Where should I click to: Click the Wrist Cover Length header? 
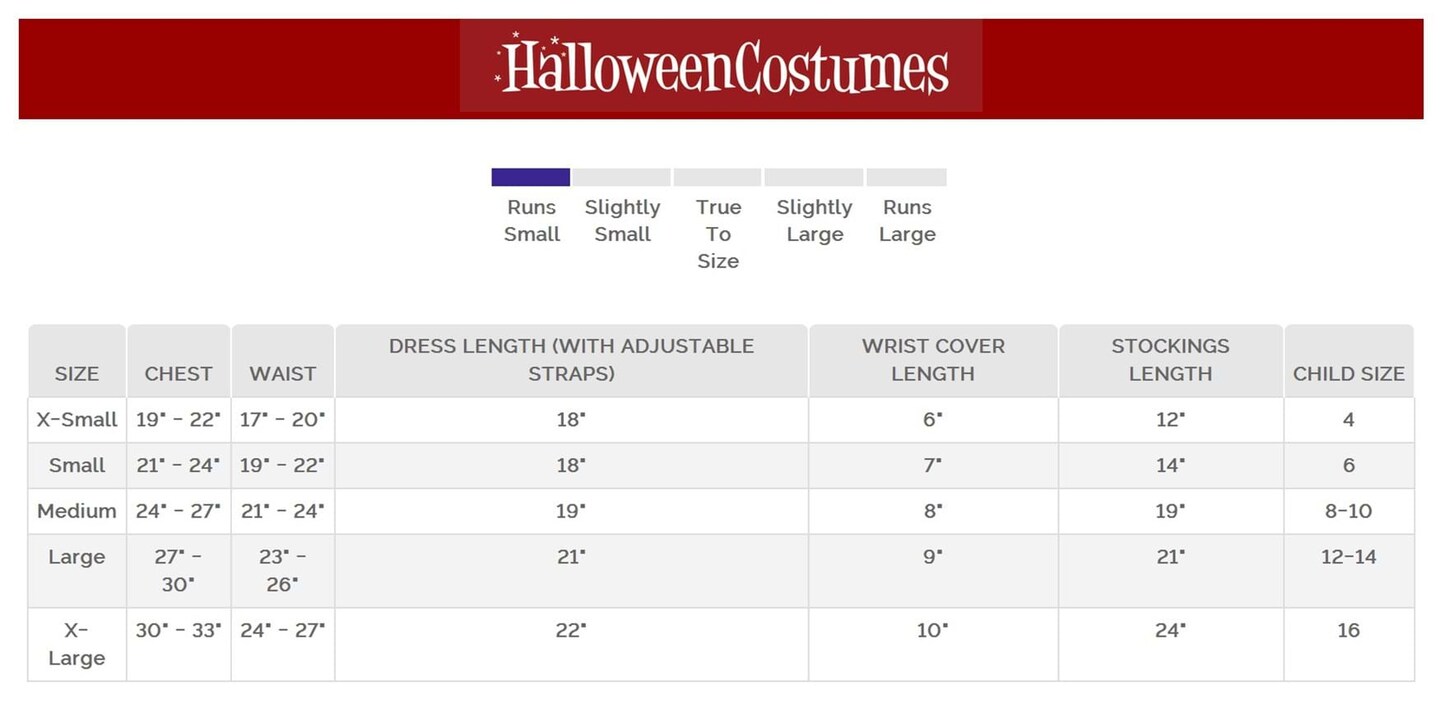point(933,360)
